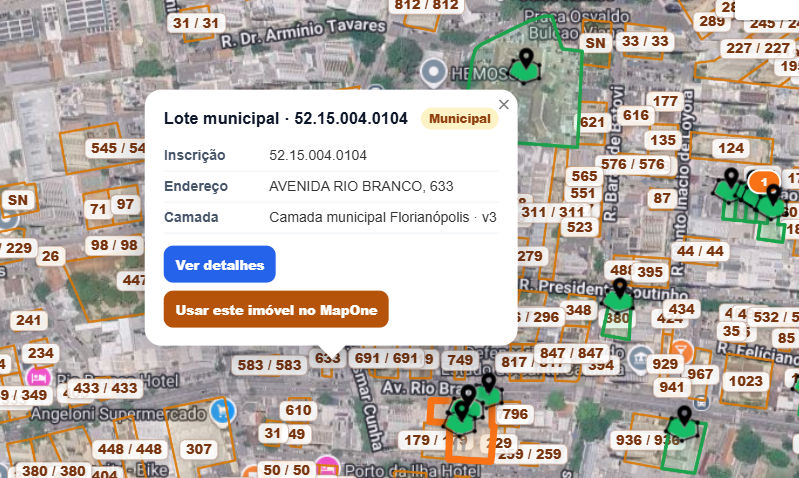Image resolution: width=799 pixels, height=478 pixels.
Task: Click lot label 135
Action: pyautogui.click(x=662, y=140)
